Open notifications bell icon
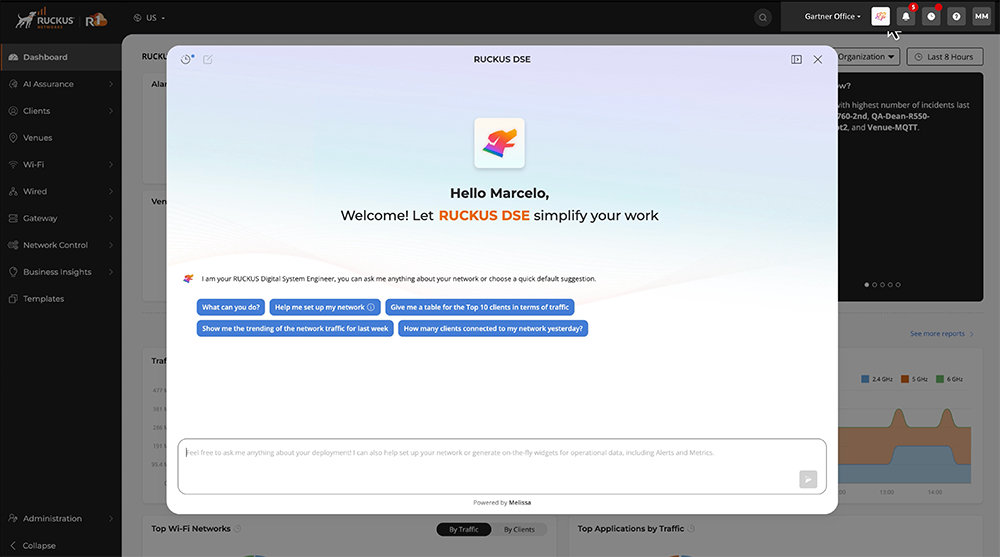 [x=906, y=17]
